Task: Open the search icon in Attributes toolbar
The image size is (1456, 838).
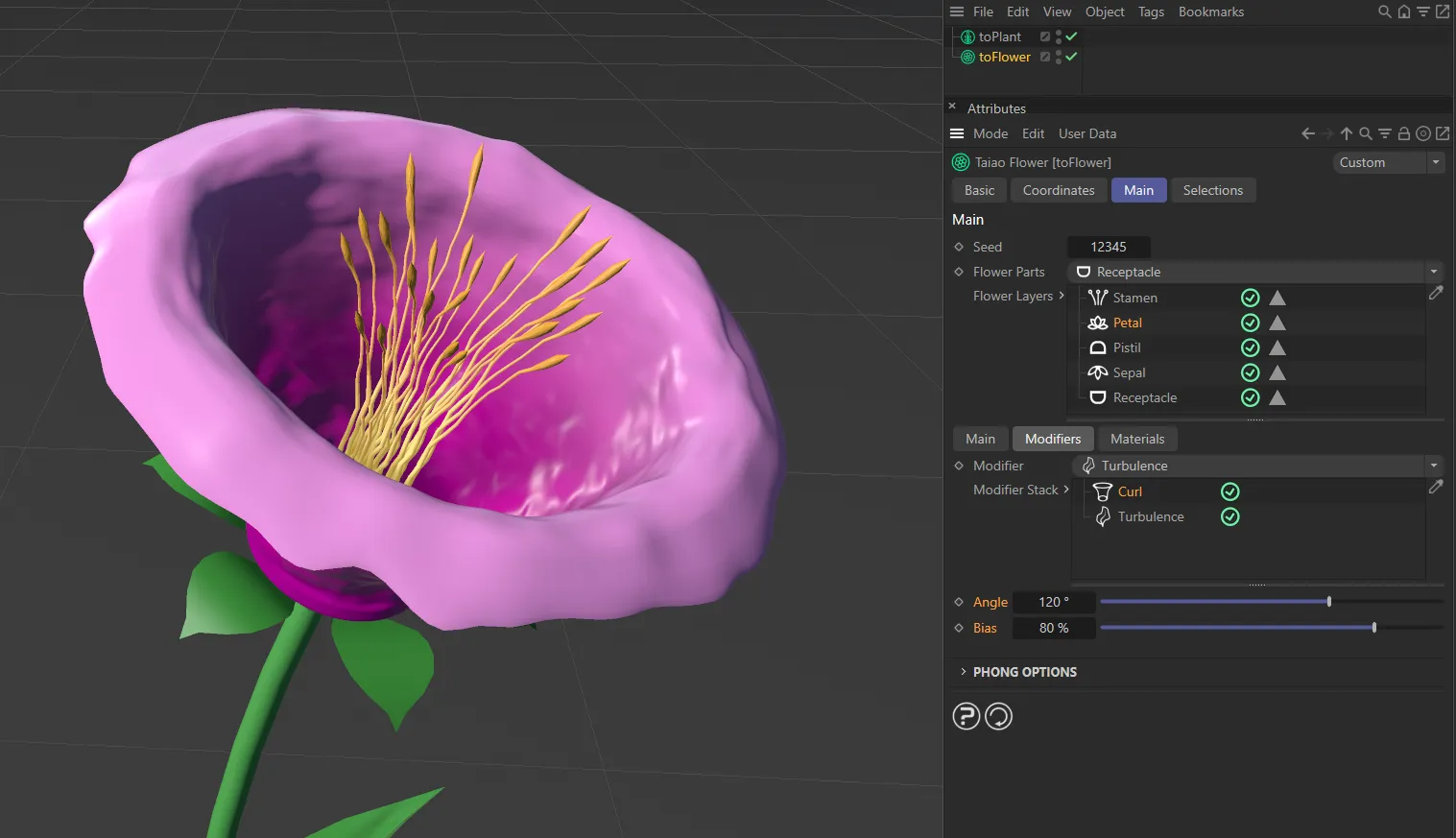Action: (x=1365, y=133)
